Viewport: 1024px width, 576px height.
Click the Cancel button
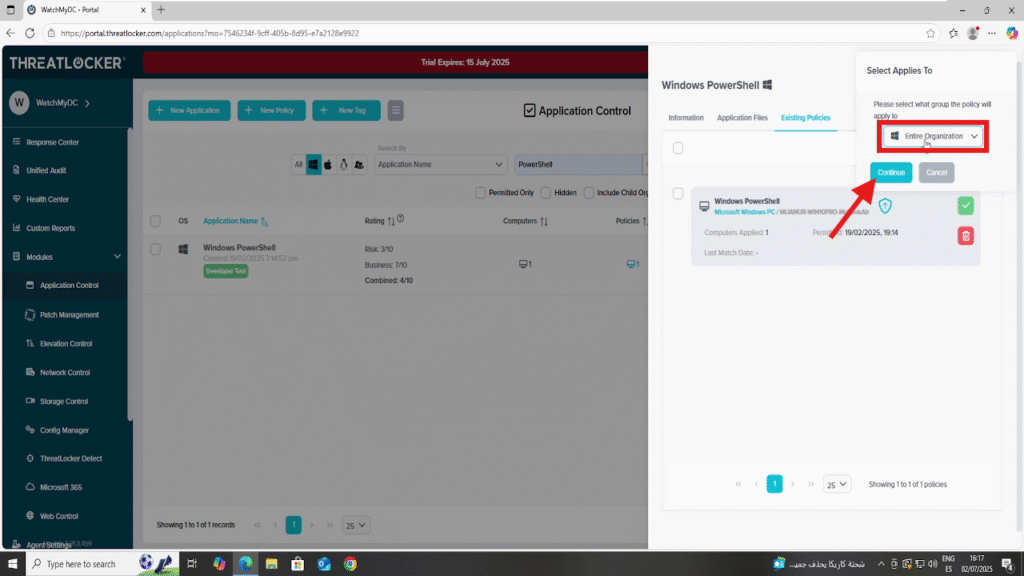pyautogui.click(x=936, y=172)
